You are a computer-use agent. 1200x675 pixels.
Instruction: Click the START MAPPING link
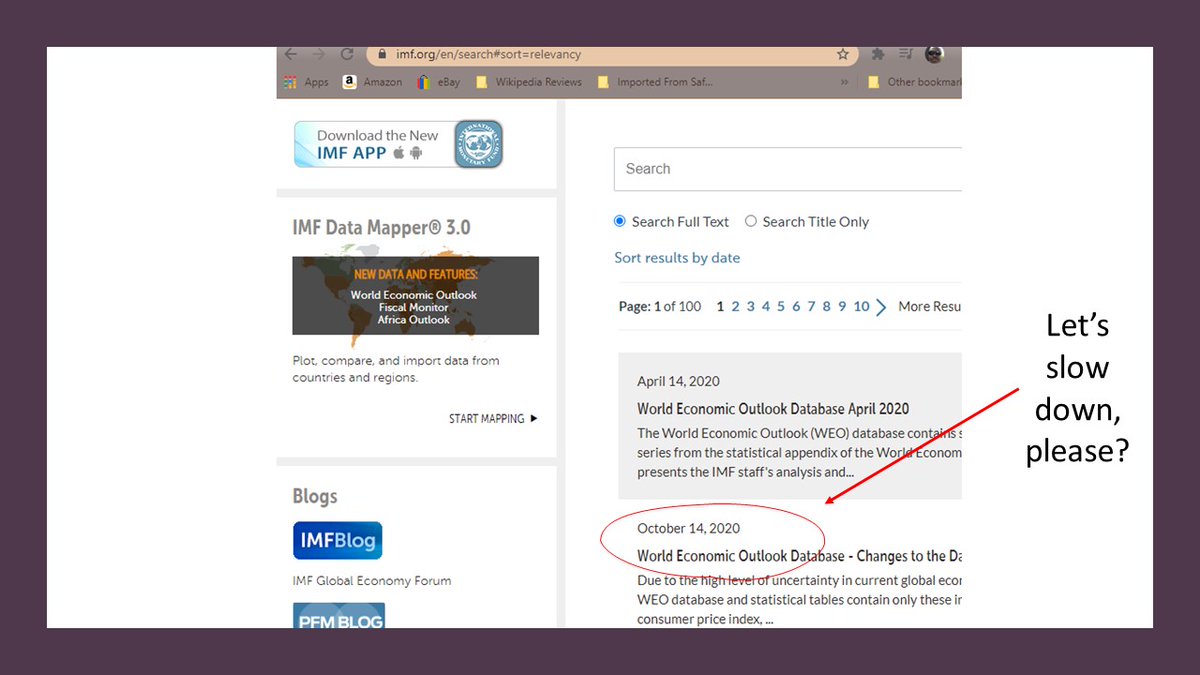[493, 418]
